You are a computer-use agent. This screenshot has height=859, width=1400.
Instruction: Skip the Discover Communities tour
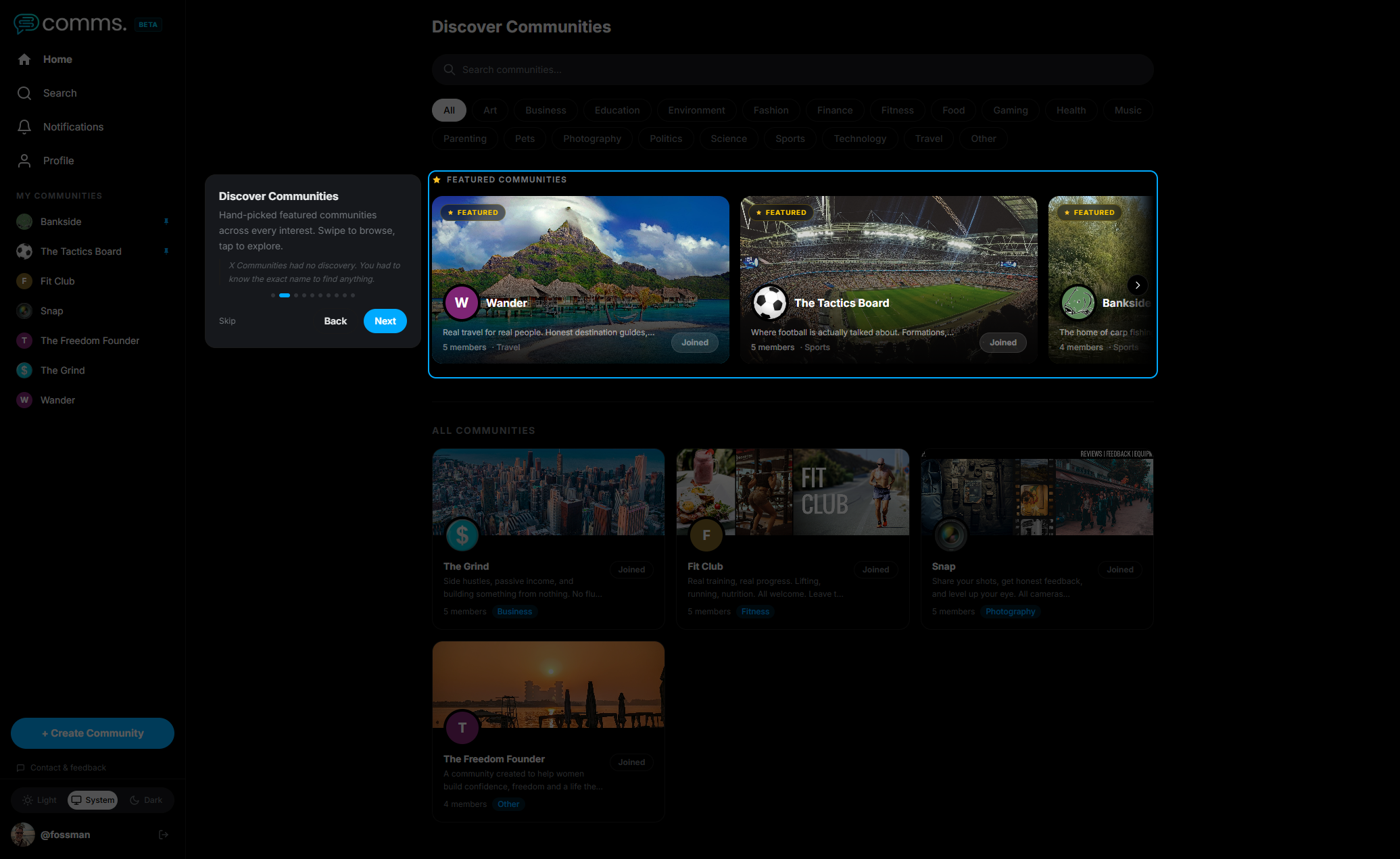tap(227, 321)
